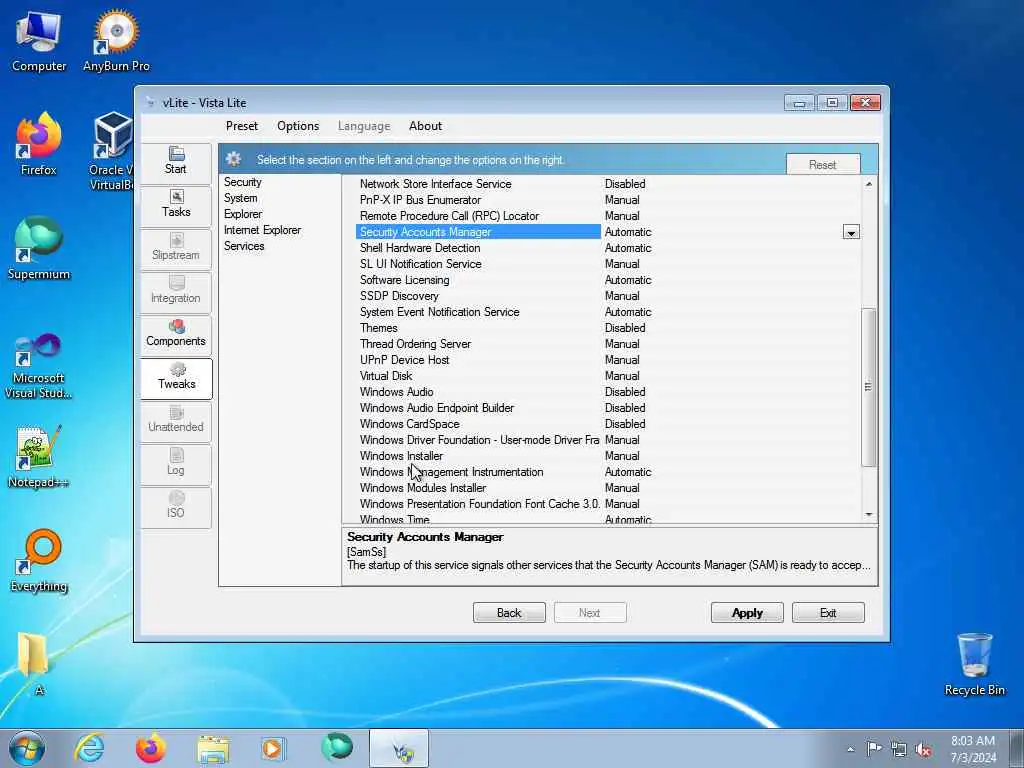Open the Oracle VirtualBox desktop shortcut

[x=110, y=152]
